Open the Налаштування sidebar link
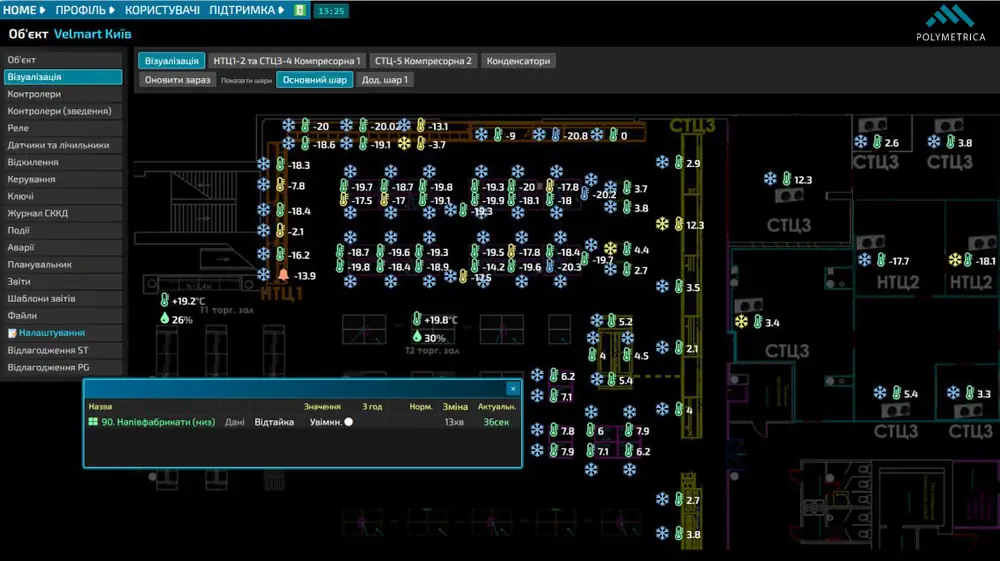1000x561 pixels. [x=52, y=333]
